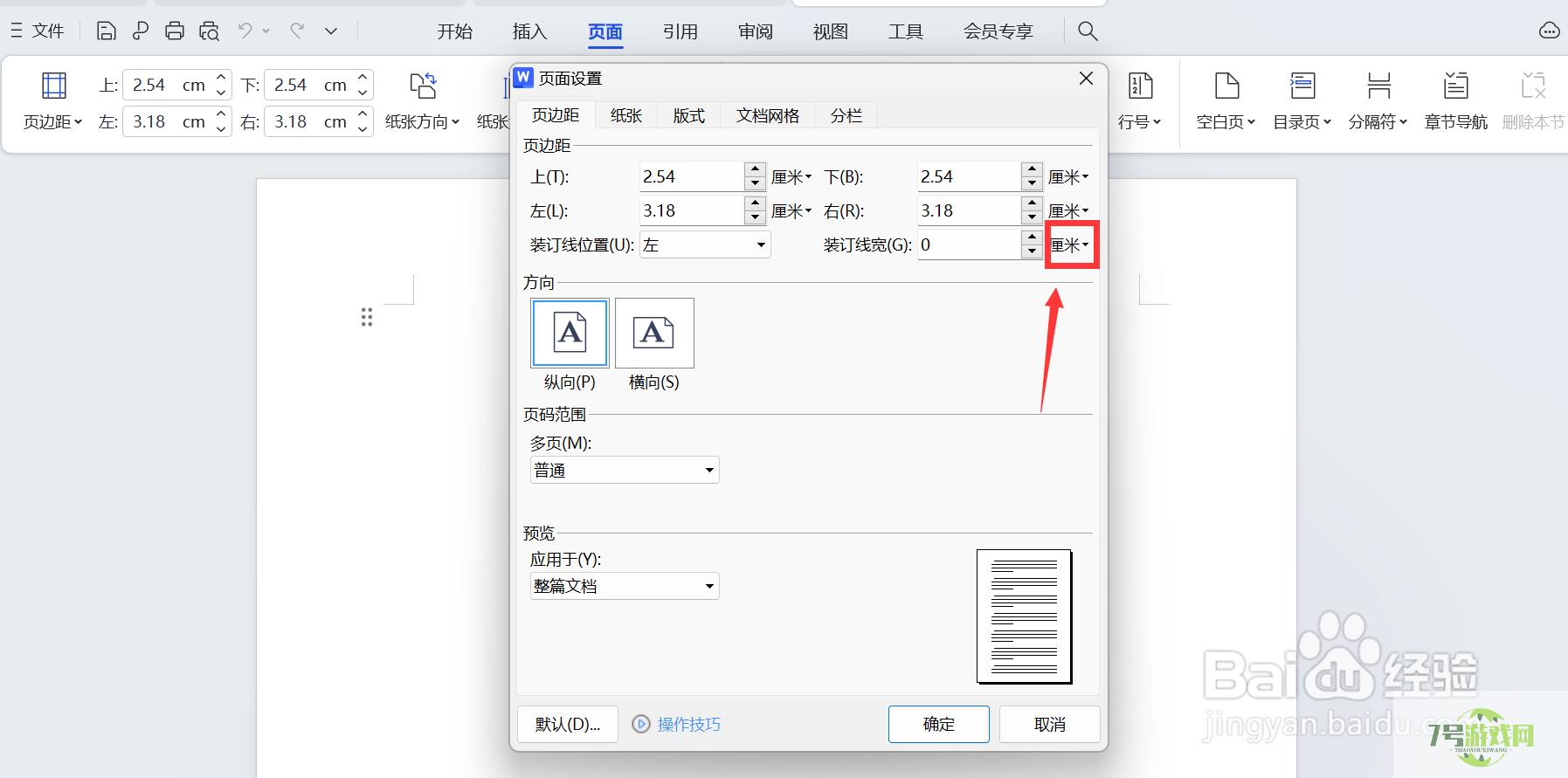The height and width of the screenshot is (778, 1568).
Task: Click ribbon top margin 上 input field
Action: 168,85
